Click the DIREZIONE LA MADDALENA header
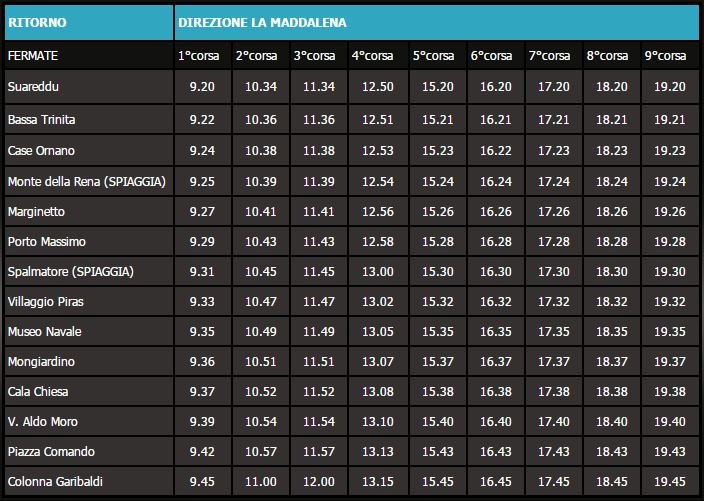 [x=262, y=21]
